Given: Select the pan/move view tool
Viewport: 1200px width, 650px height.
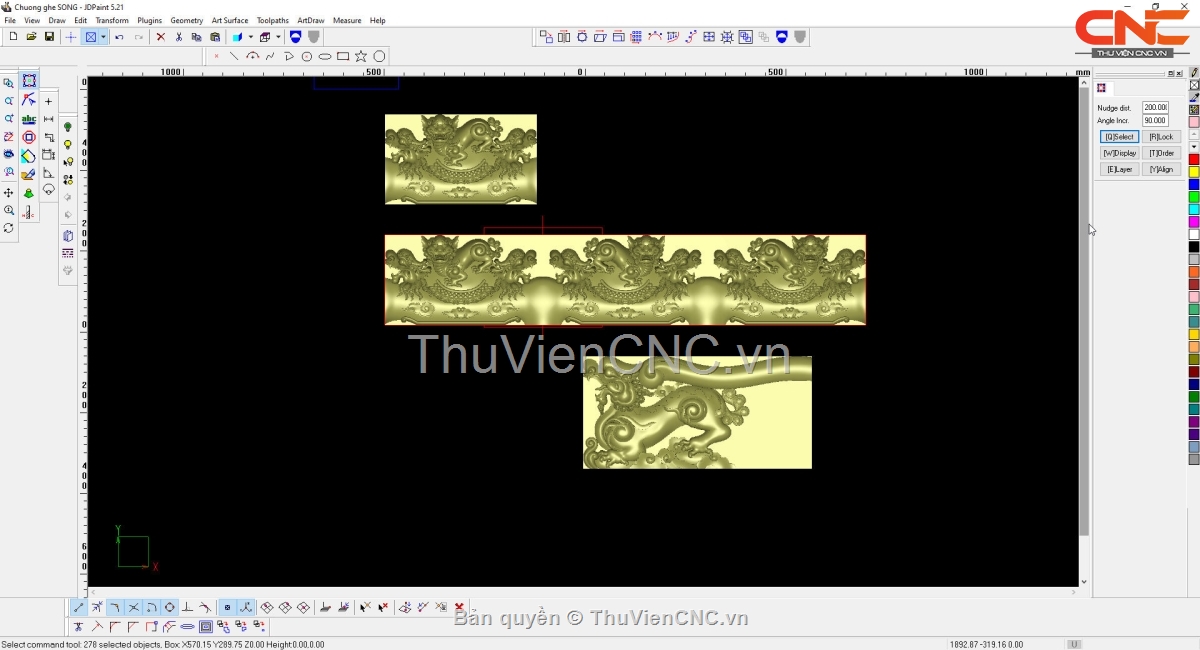Looking at the screenshot, I should pyautogui.click(x=9, y=192).
